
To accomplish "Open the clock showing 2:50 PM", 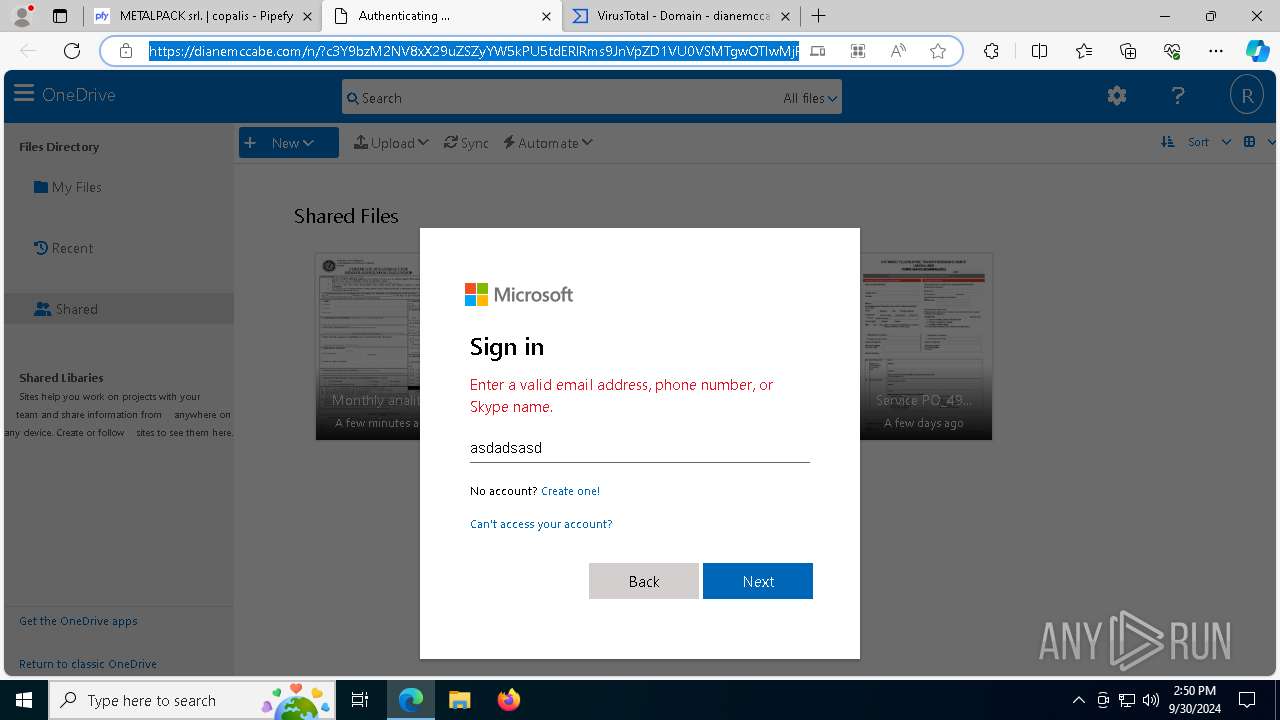I will [x=1195, y=700].
